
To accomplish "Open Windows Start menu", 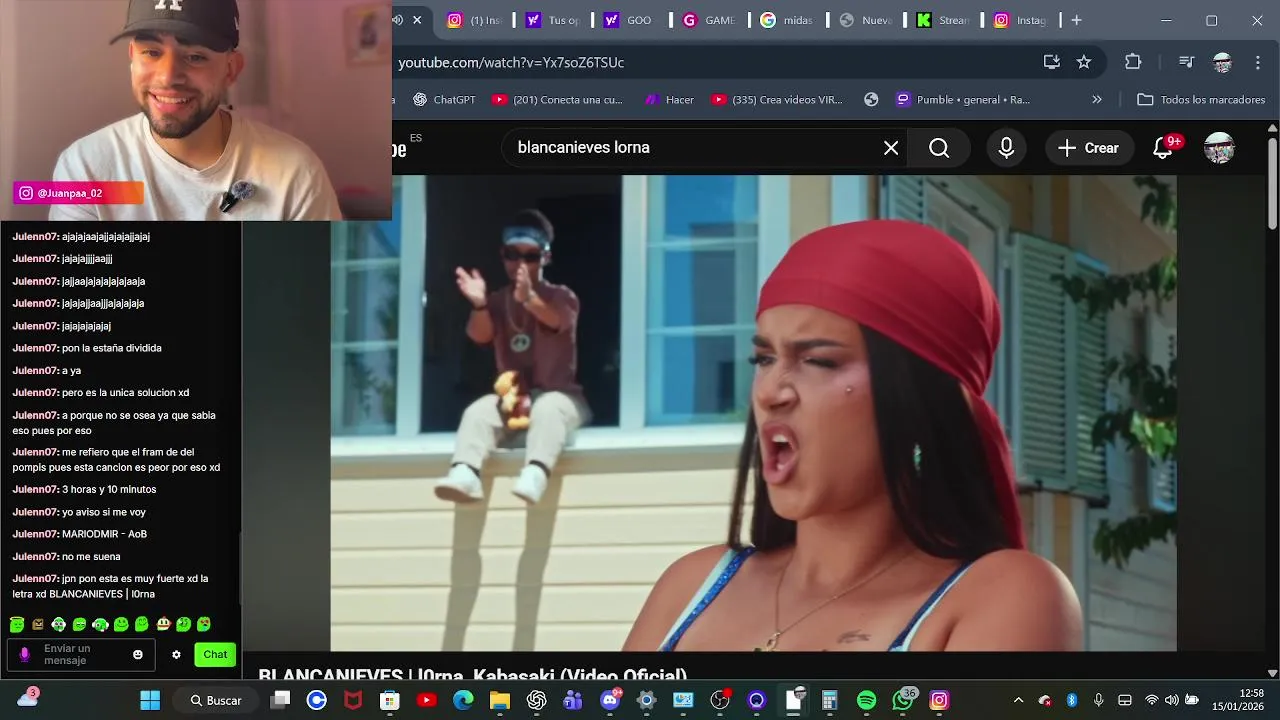I will pyautogui.click(x=150, y=700).
